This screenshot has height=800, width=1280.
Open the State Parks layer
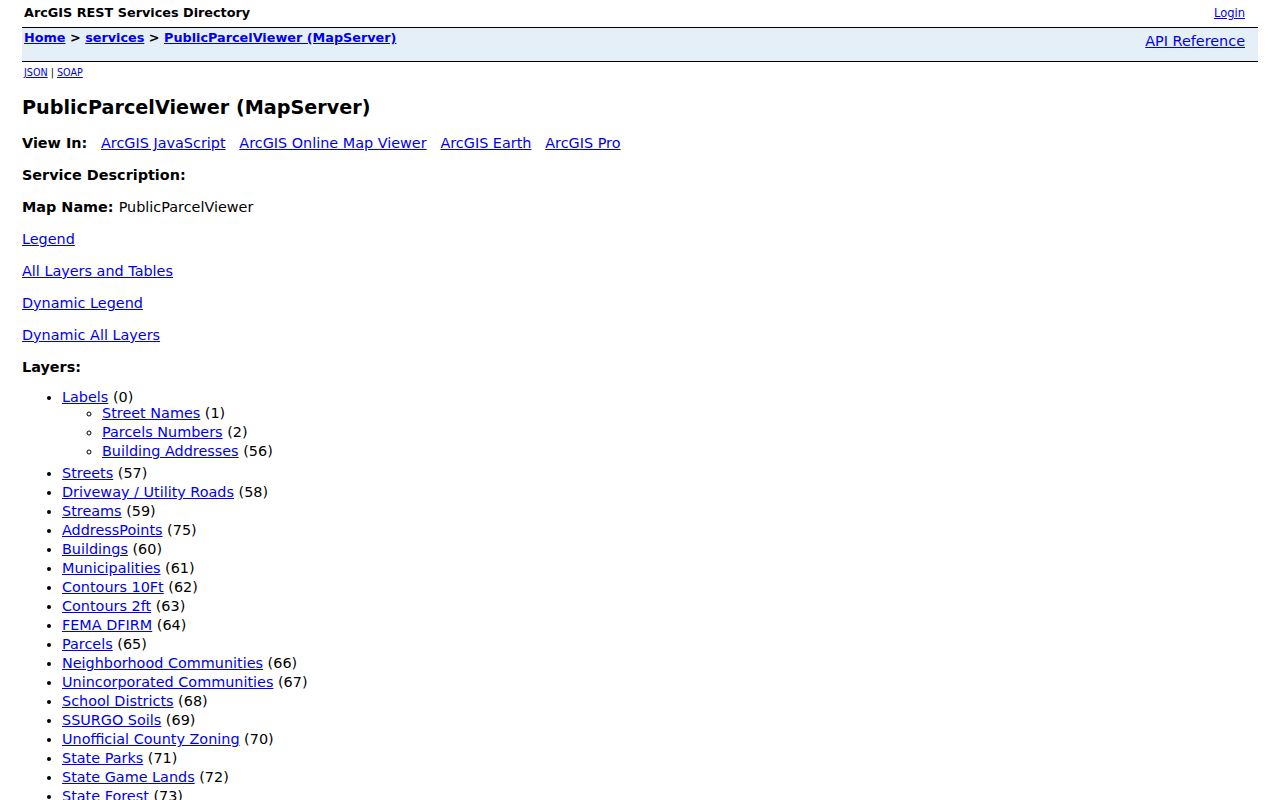[x=102, y=758]
